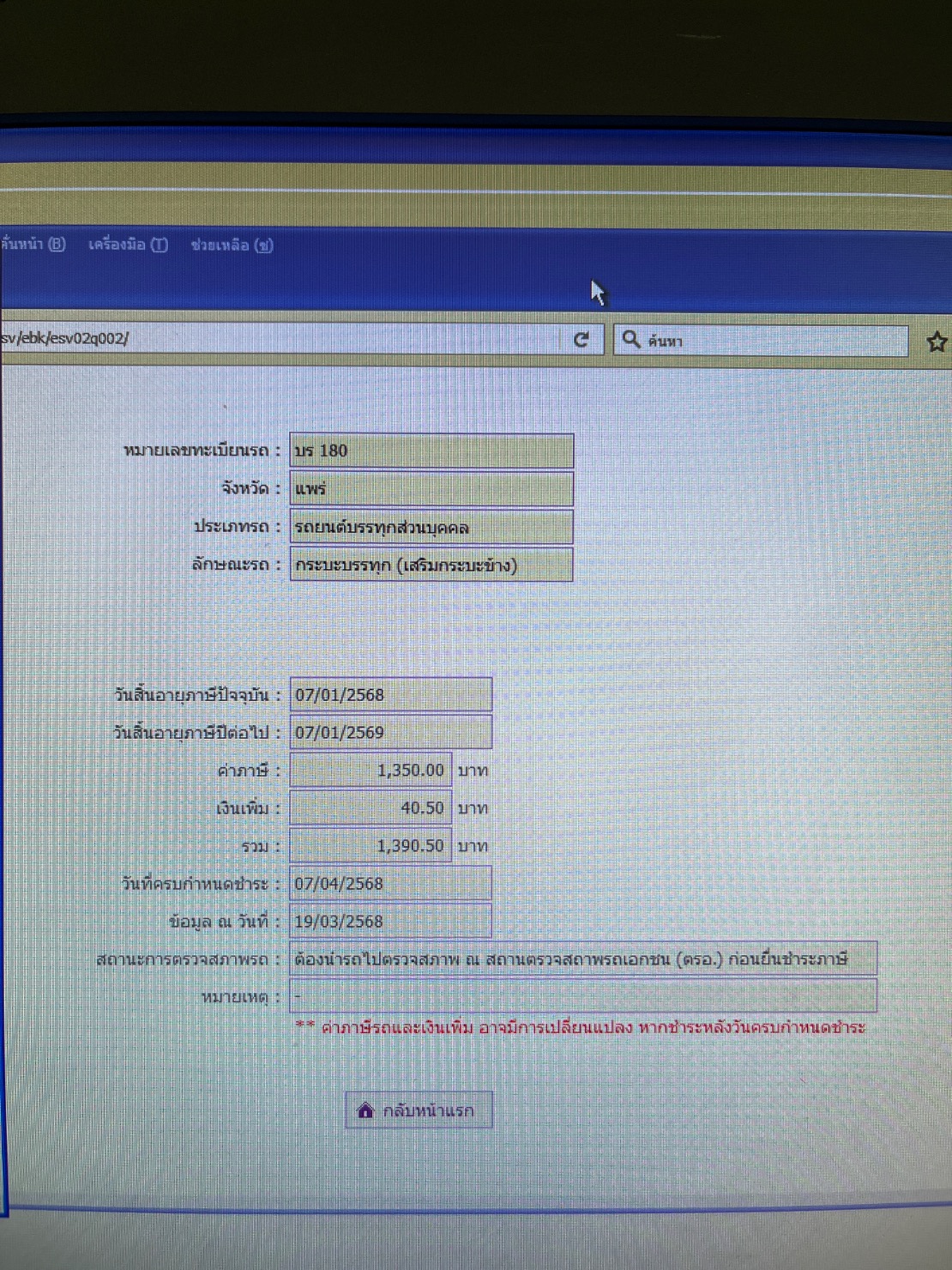Click the red tax change warning text
952x1270 pixels.
[581, 1027]
